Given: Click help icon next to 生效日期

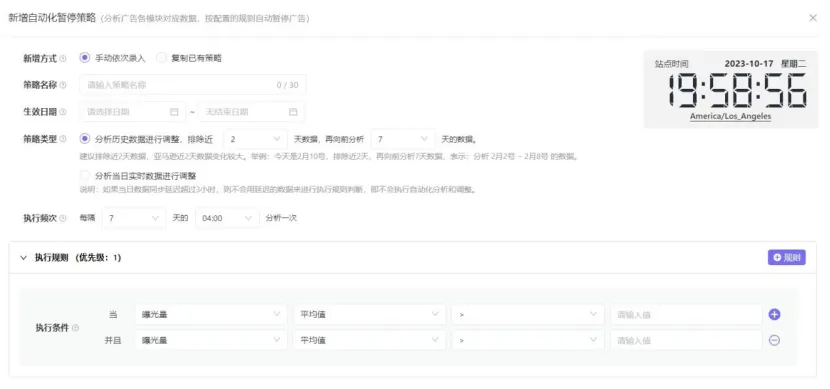Looking at the screenshot, I should tap(63, 112).
